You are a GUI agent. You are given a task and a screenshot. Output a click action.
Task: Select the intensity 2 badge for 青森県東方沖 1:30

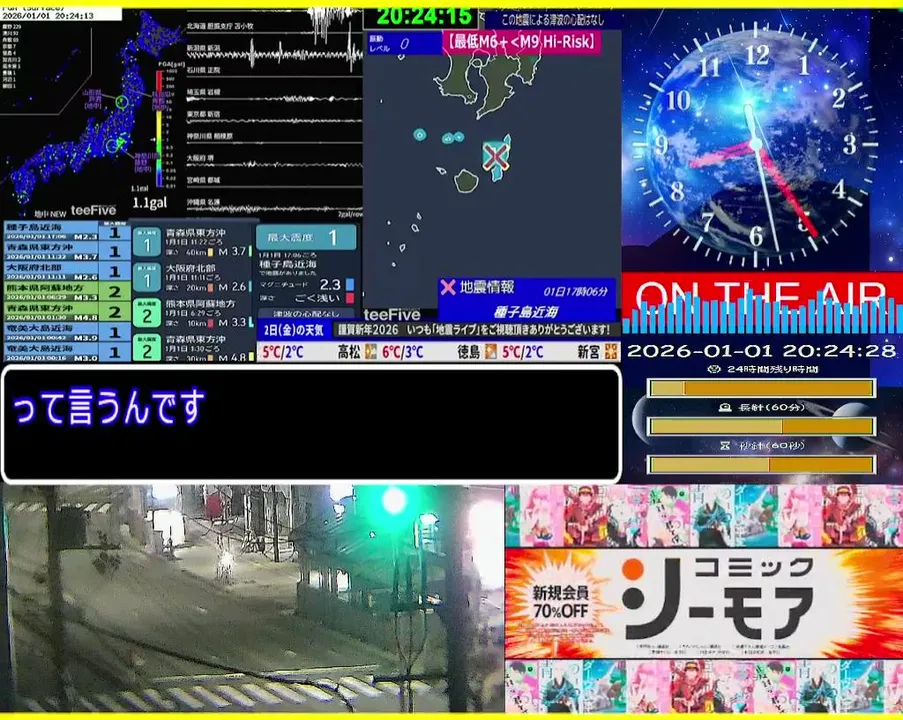click(146, 347)
